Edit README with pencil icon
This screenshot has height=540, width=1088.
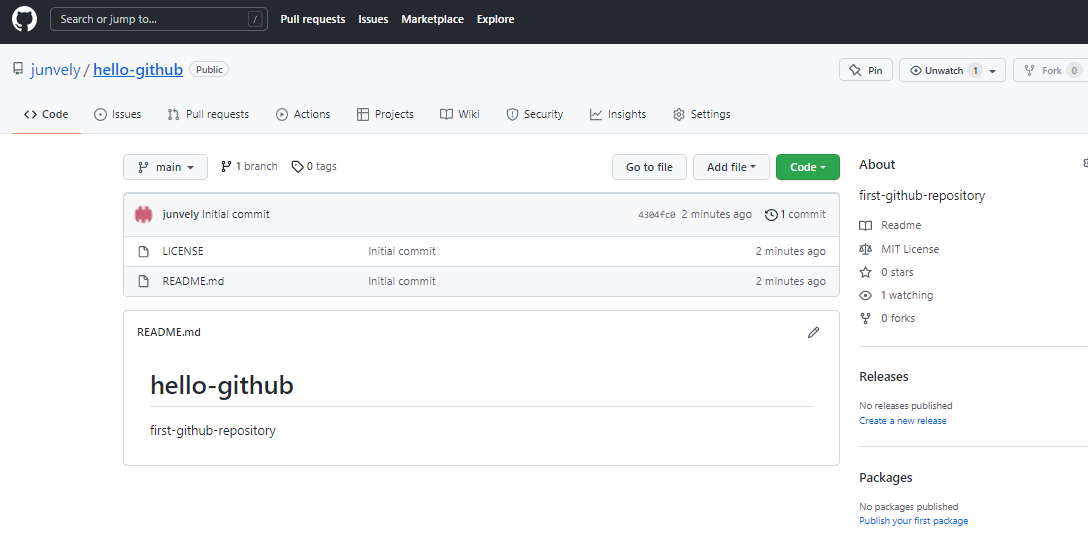pos(813,332)
